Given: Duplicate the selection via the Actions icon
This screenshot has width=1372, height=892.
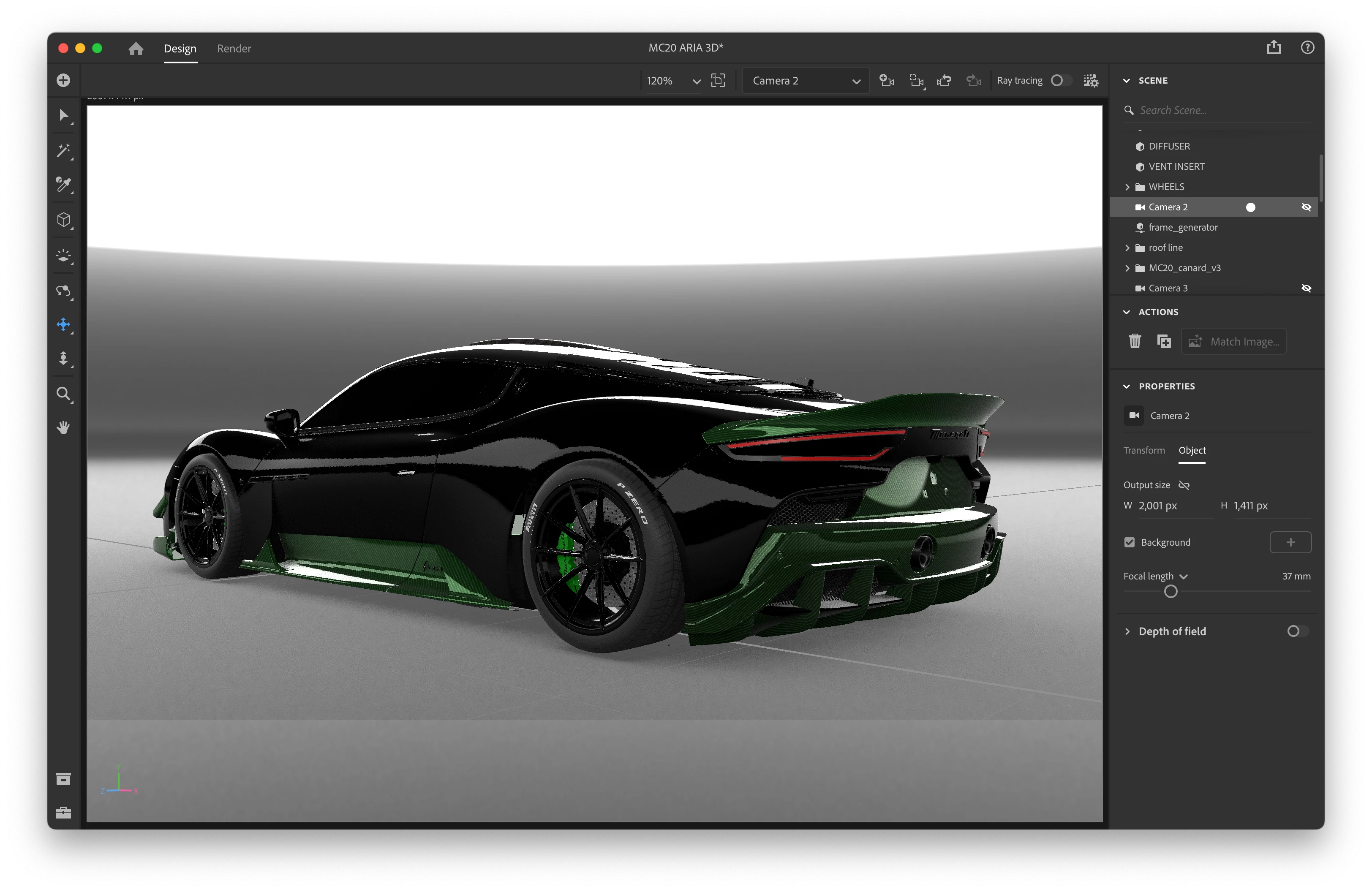Looking at the screenshot, I should pyautogui.click(x=1164, y=341).
